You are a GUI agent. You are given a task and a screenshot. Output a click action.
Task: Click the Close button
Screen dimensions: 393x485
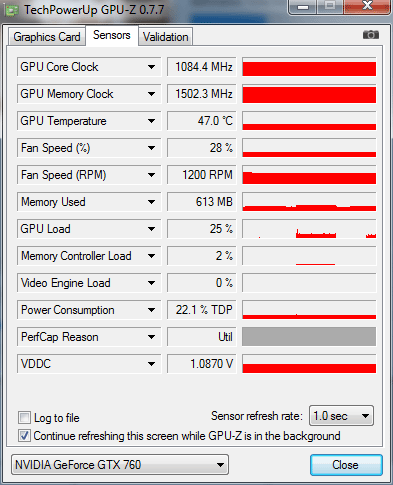346,465
